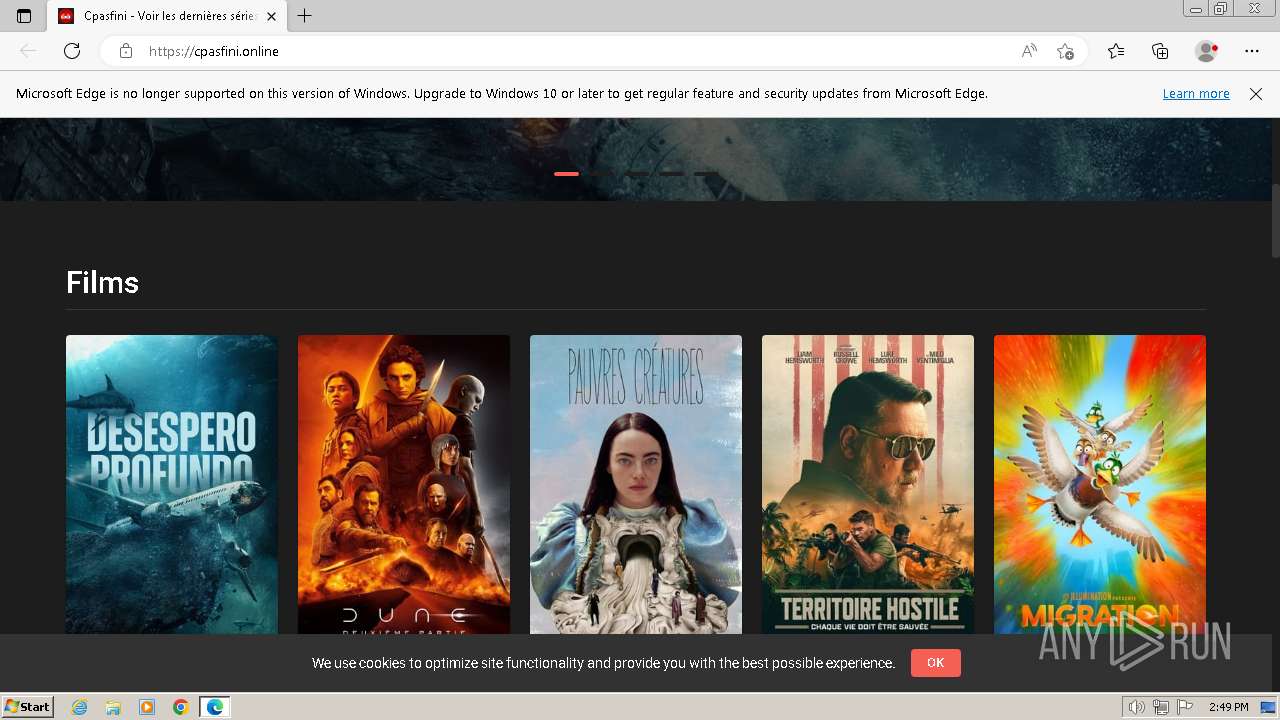1280x720 pixels.
Task: Open the Favorites list icon
Action: point(1116,51)
